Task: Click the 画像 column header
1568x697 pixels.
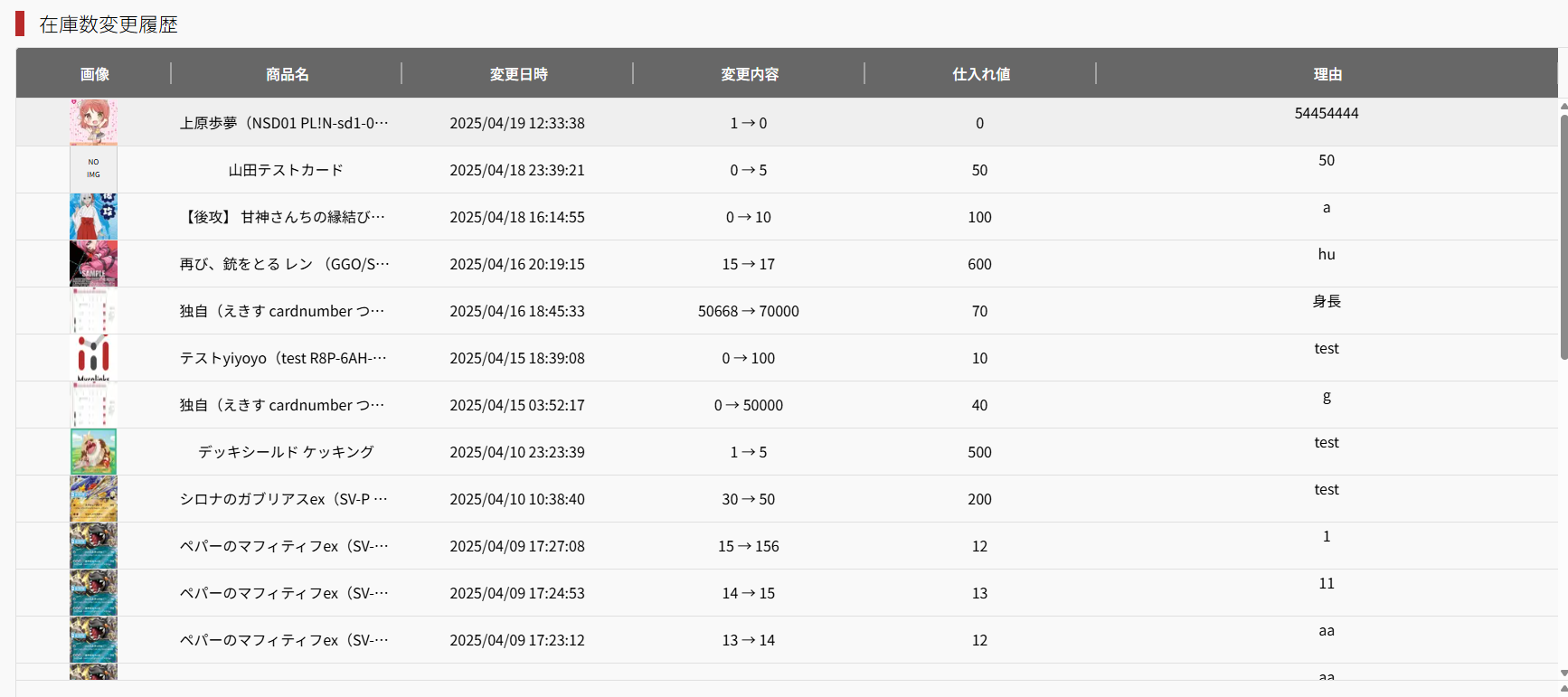Action: [x=94, y=74]
